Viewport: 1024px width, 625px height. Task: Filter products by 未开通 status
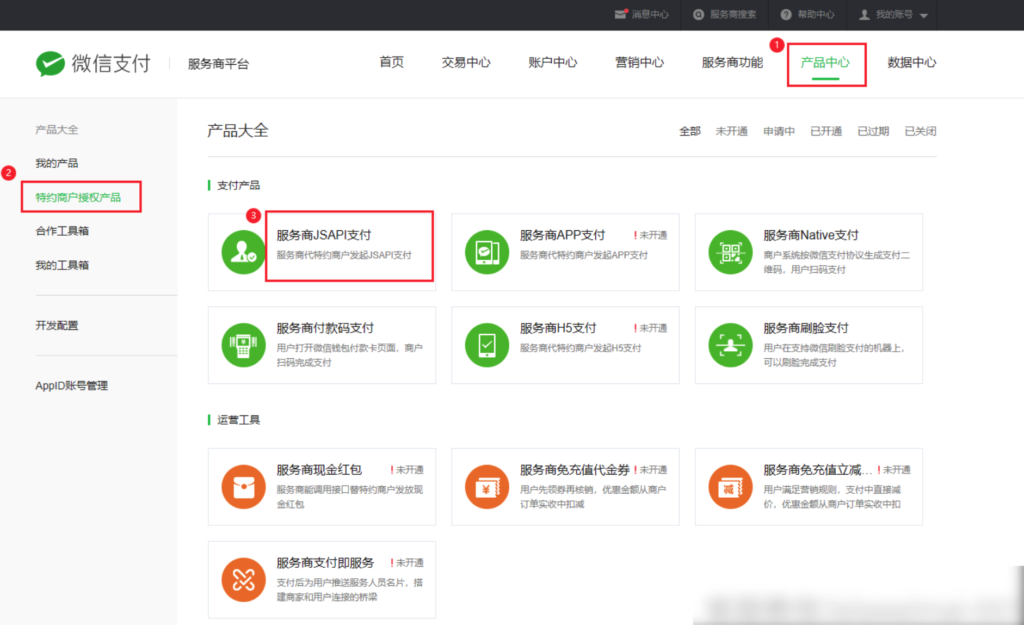(731, 131)
